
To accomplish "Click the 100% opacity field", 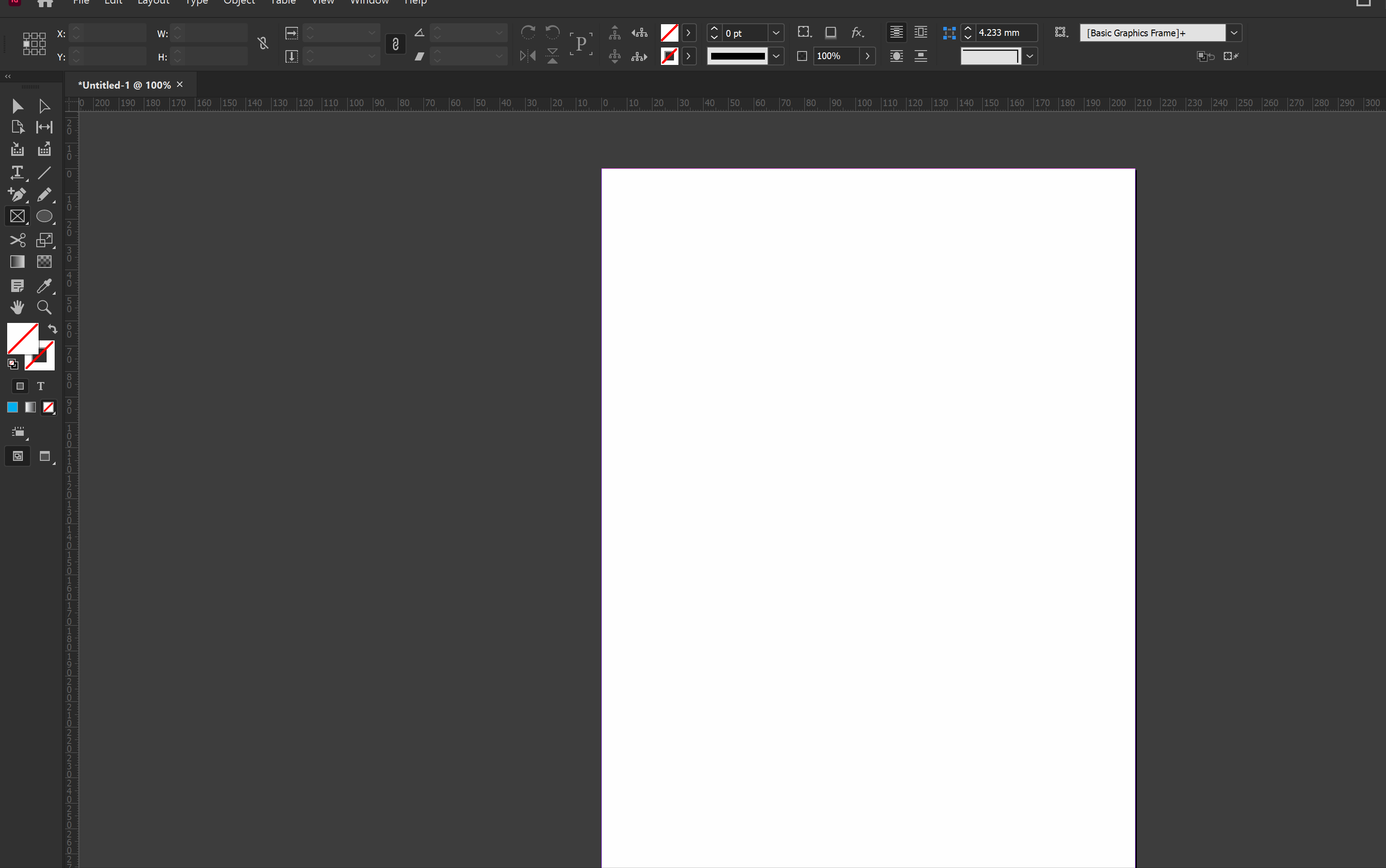I will (x=836, y=56).
